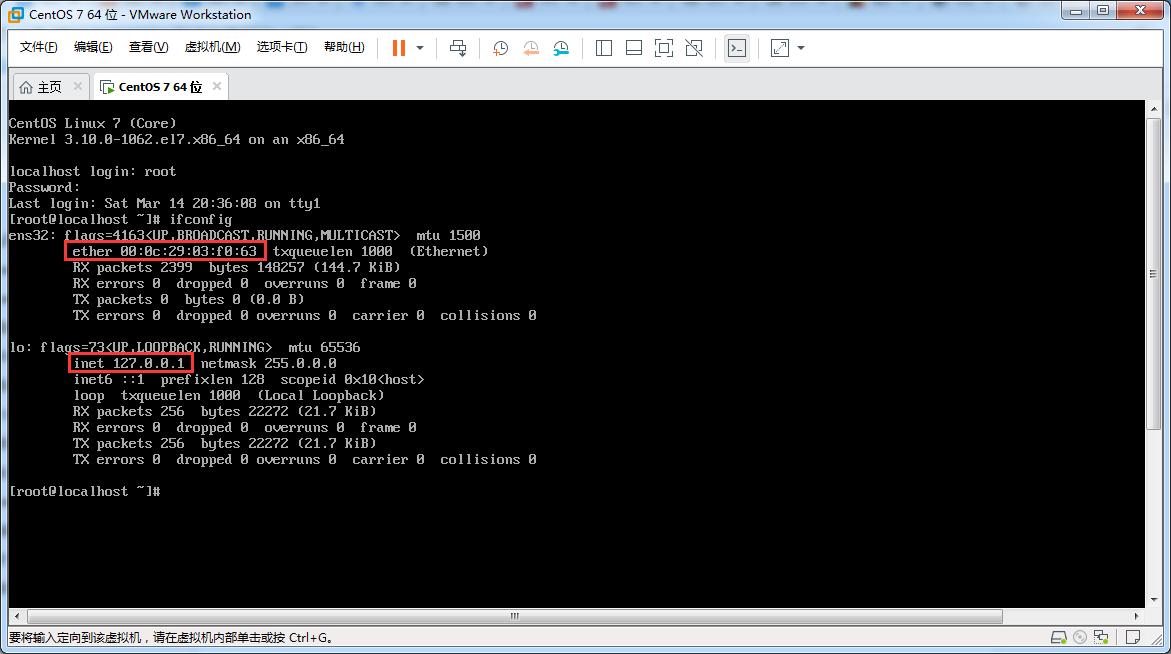This screenshot has width=1171, height=654.
Task: Send Ctrl+Alt+Del to the guest OS
Action: coord(458,47)
